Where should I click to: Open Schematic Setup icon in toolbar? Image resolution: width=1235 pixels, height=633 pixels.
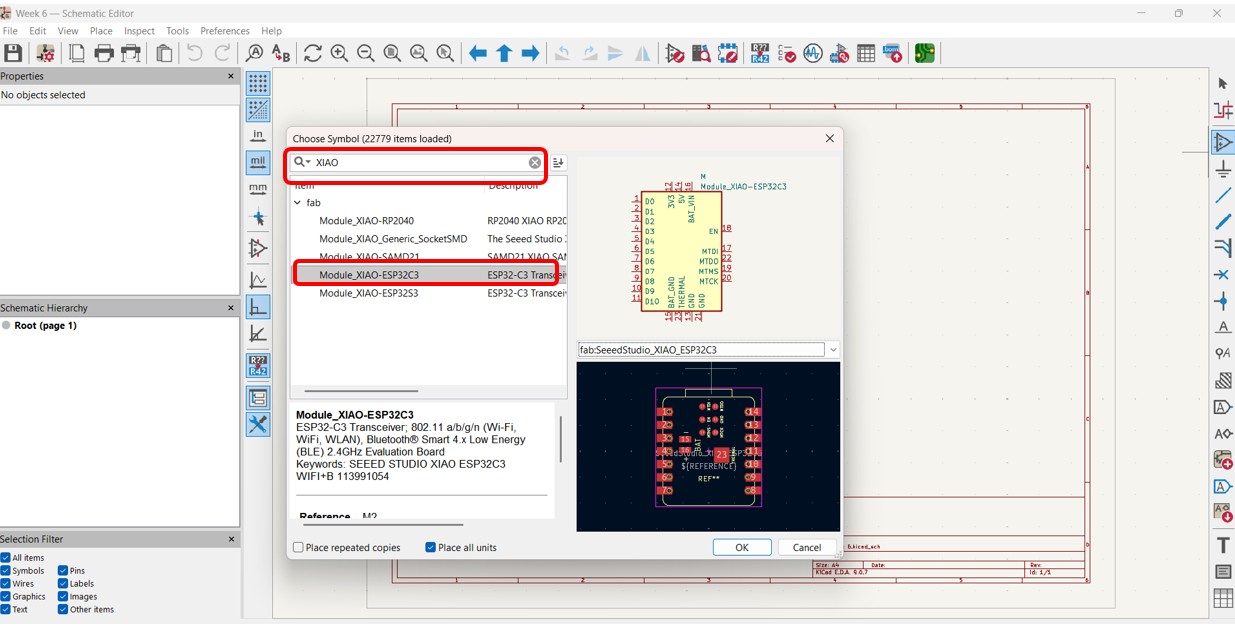[x=45, y=53]
